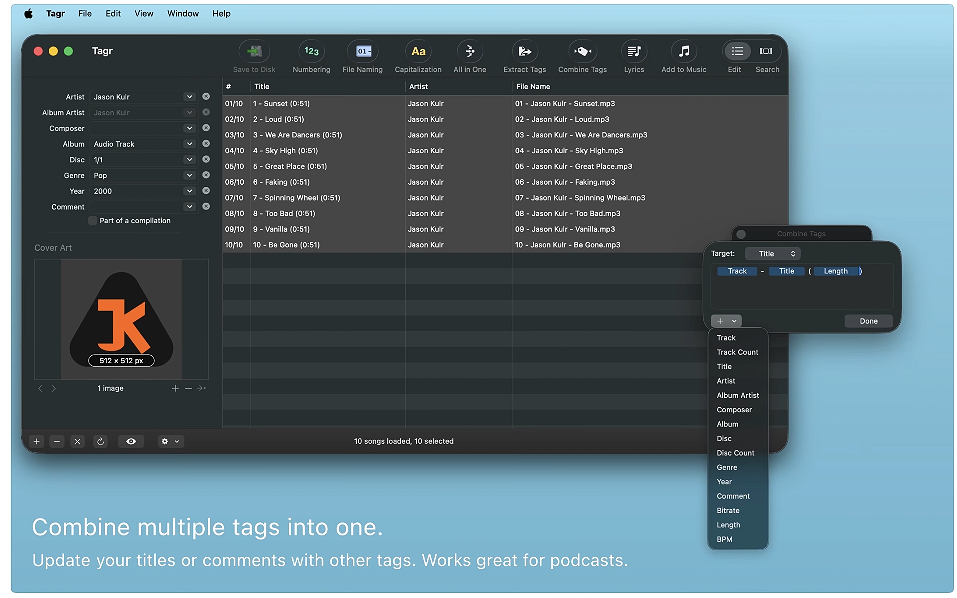Remove the cover art image
This screenshot has height=598, width=957.
(188, 388)
